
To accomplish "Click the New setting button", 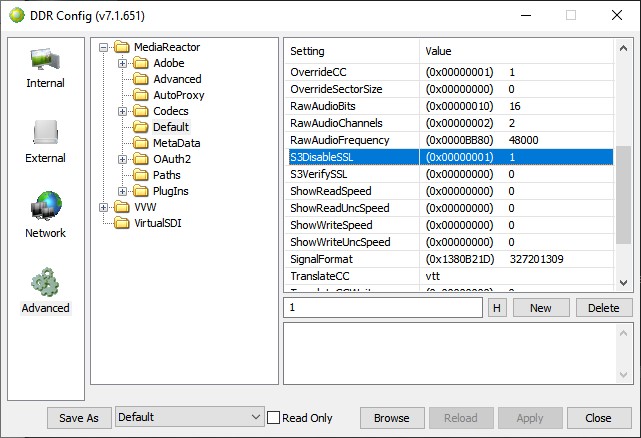I will pyautogui.click(x=541, y=308).
